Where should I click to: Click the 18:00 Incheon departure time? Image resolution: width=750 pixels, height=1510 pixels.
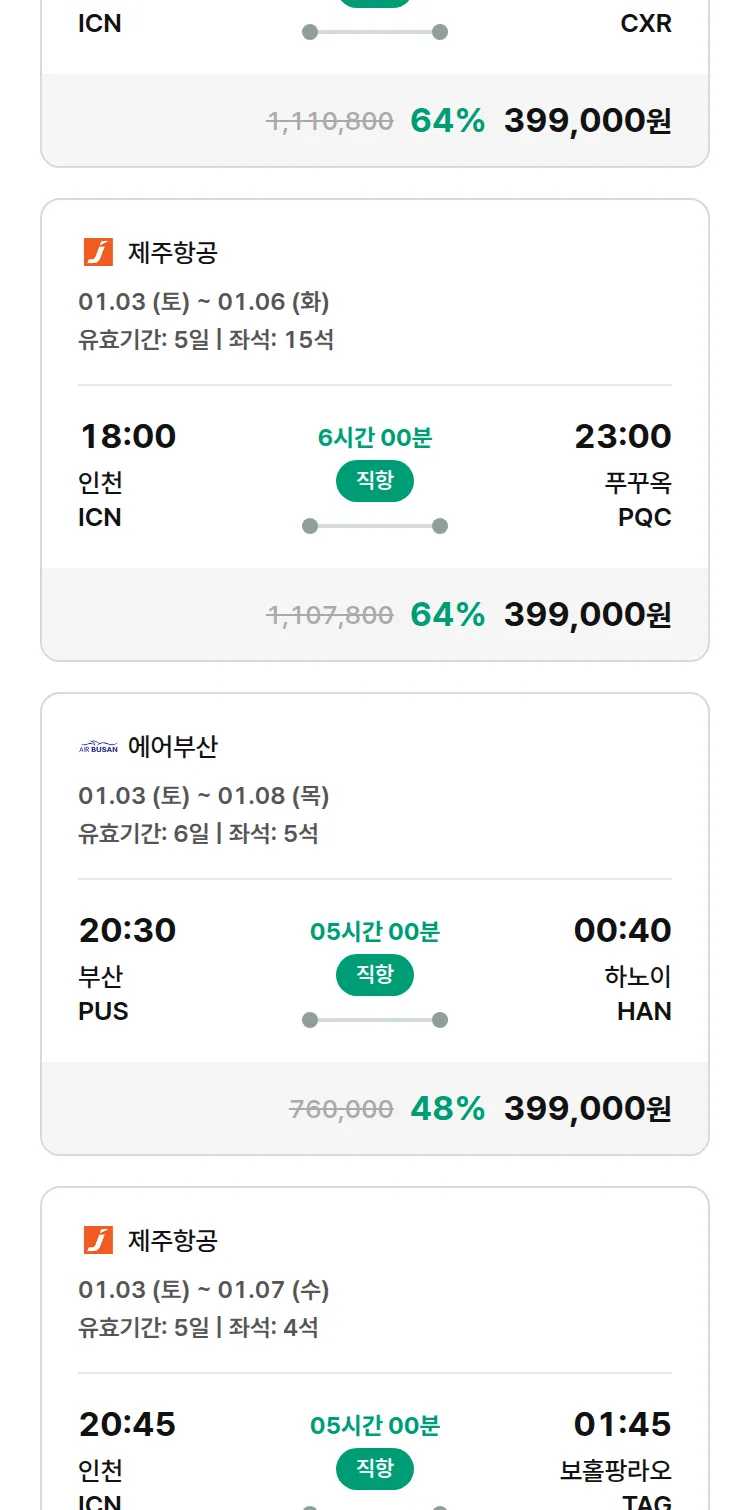128,437
